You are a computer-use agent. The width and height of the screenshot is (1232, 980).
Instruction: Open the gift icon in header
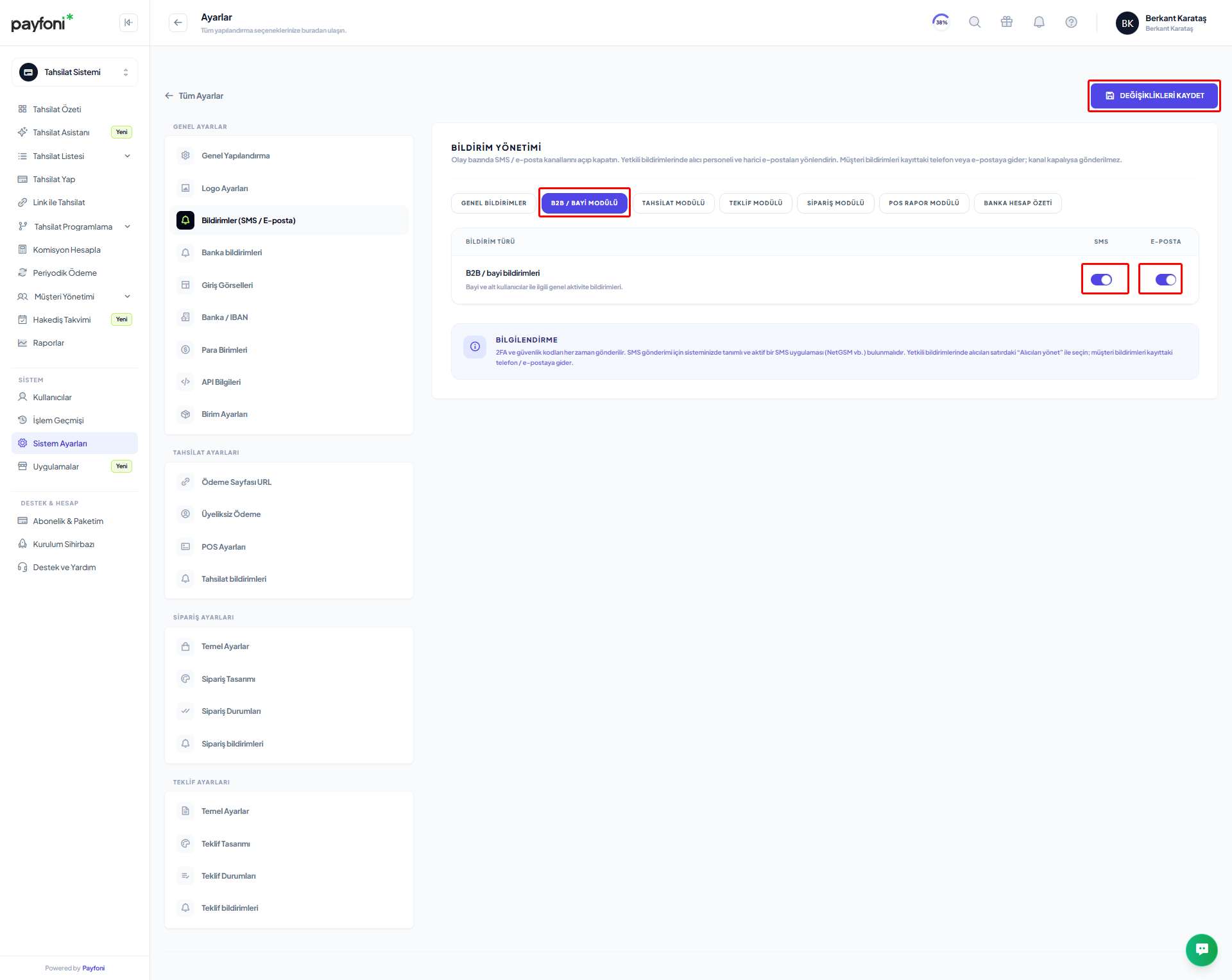coord(1007,22)
